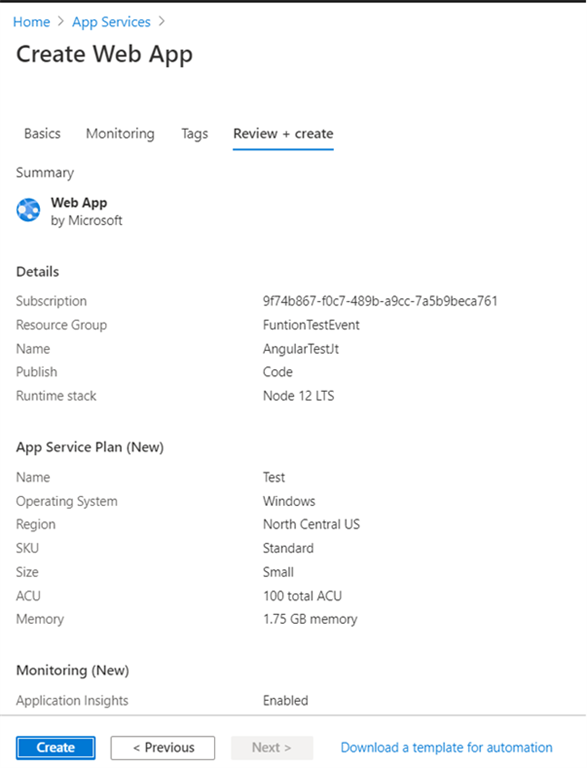Click the North Central US region value
The width and height of the screenshot is (587, 768).
click(x=311, y=524)
